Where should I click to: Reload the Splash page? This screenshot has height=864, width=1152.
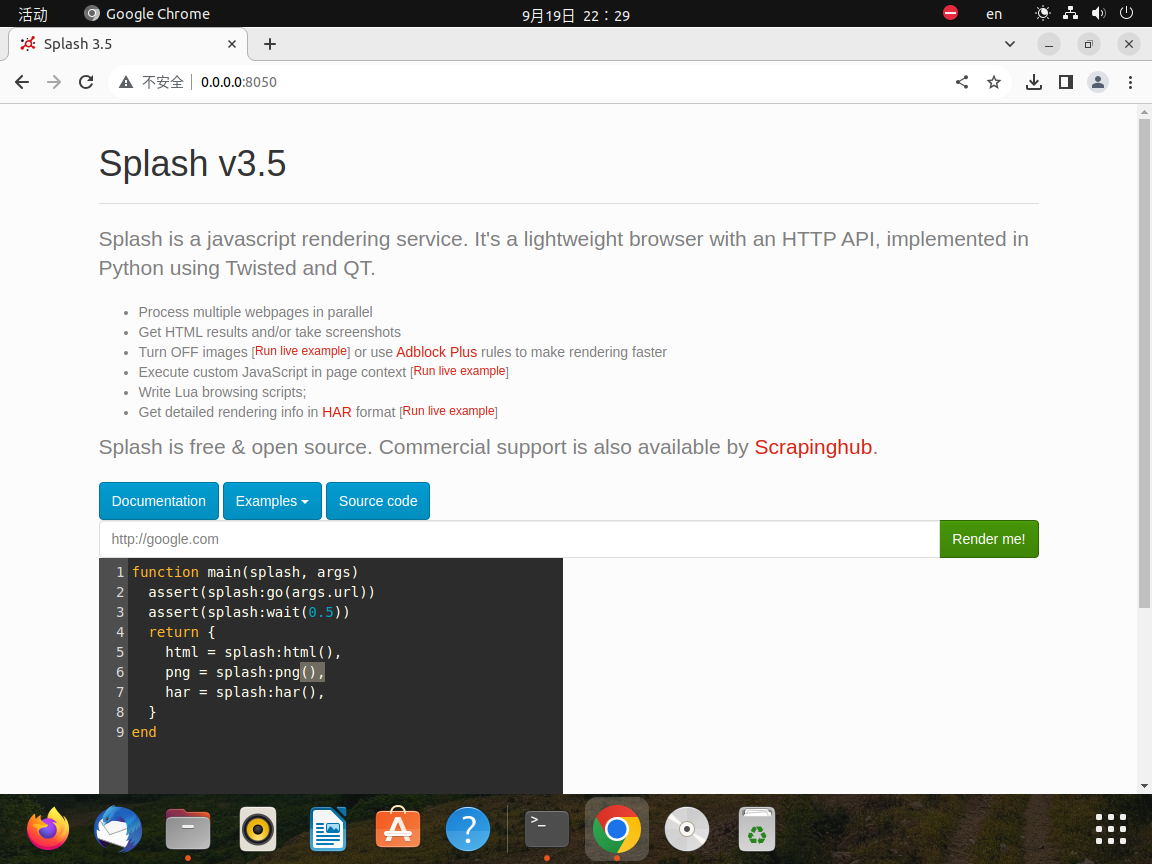[86, 82]
